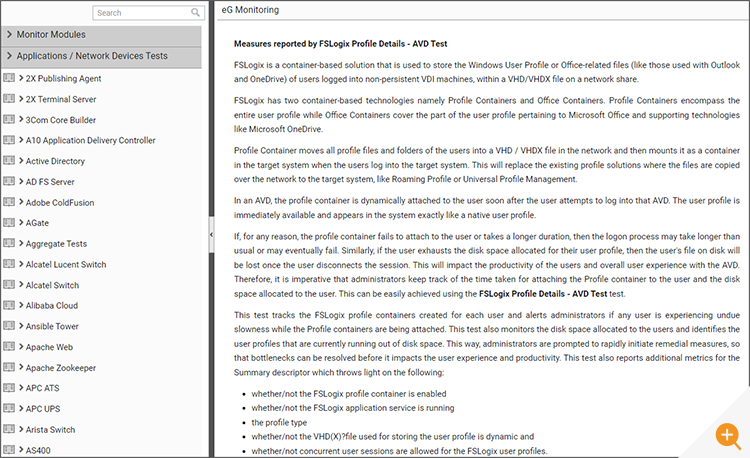Expand the 3Com Core Builder chevron
Screen dimensions: 750x458
[21, 119]
